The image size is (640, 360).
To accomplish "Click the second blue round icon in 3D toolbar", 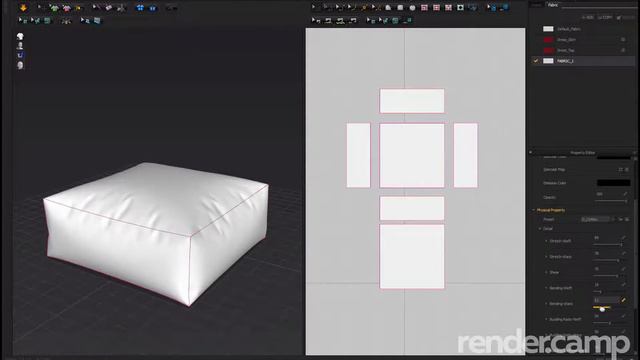I will [x=152, y=8].
